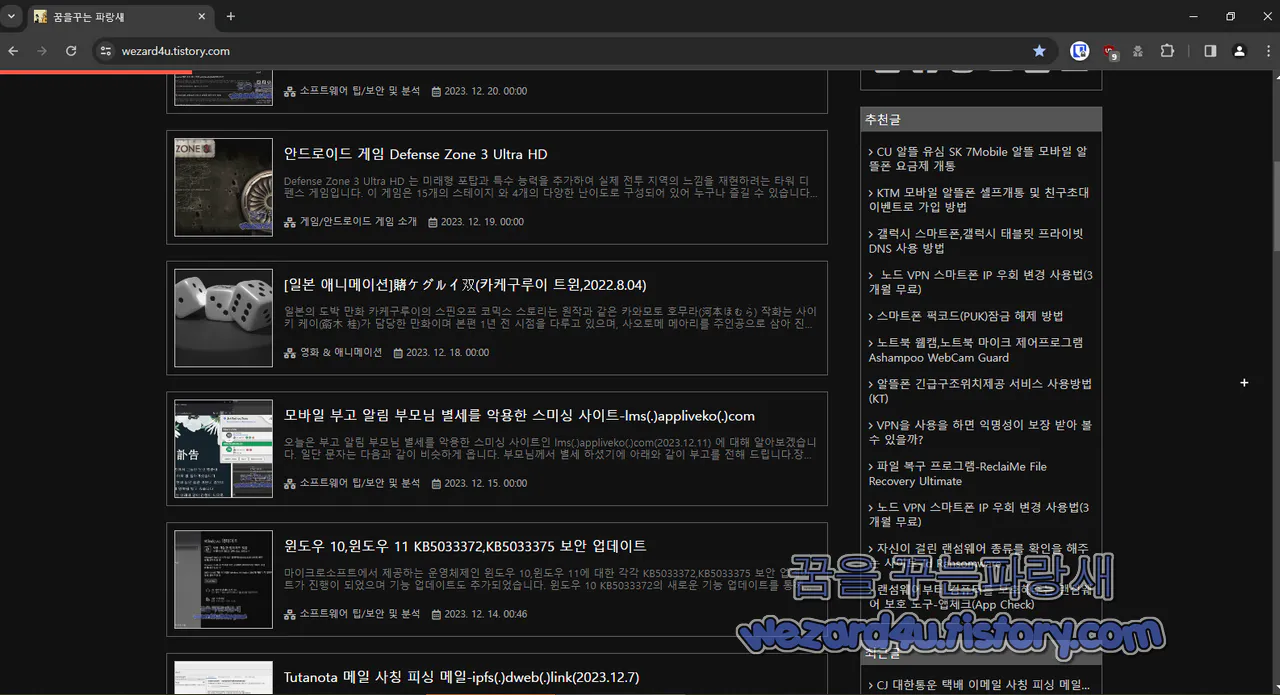Click the calendar icon beside 2023.12.19 date
Screen dimensions: 1280x695
click(435, 221)
